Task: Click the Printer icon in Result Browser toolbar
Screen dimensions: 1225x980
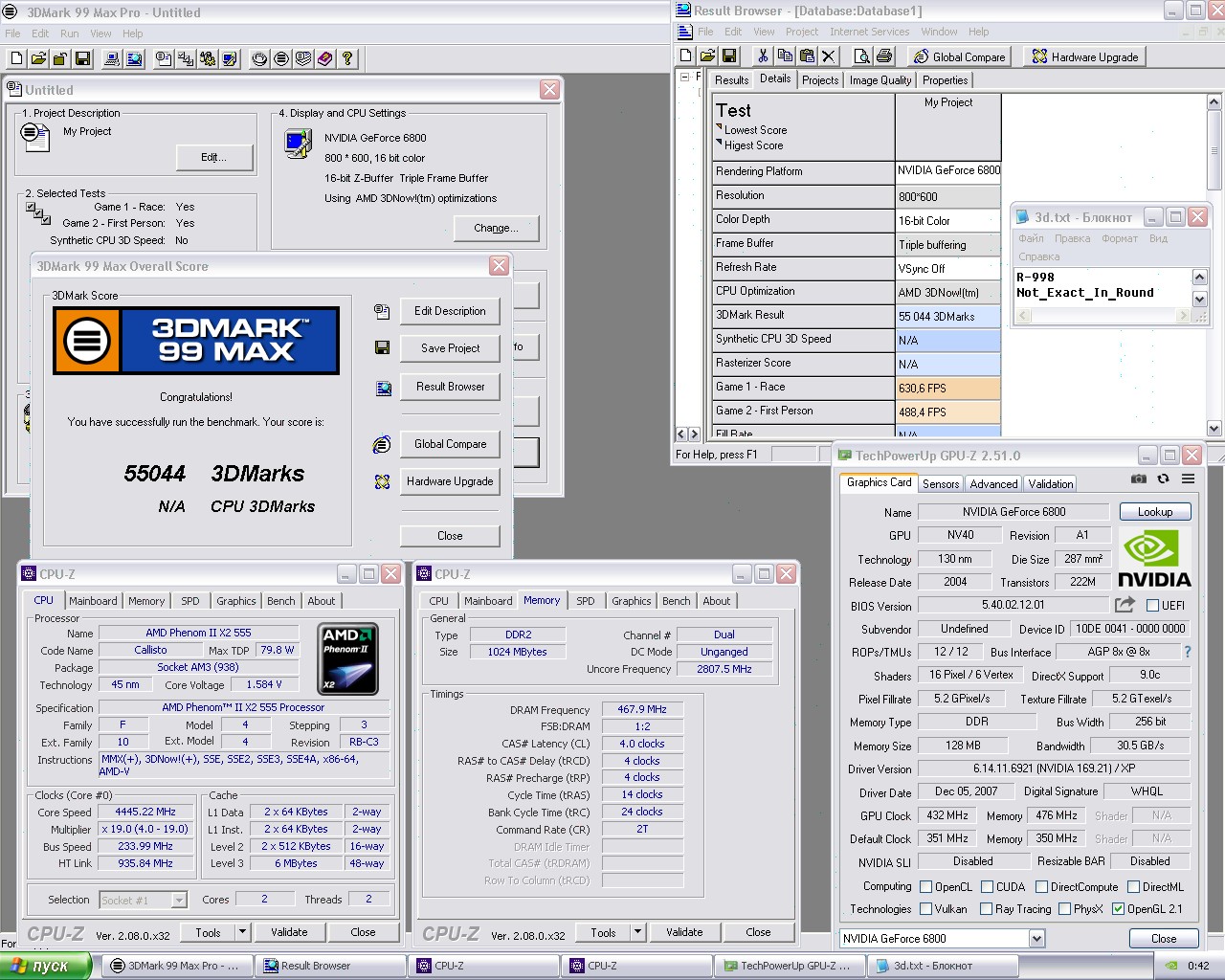Action: (884, 56)
